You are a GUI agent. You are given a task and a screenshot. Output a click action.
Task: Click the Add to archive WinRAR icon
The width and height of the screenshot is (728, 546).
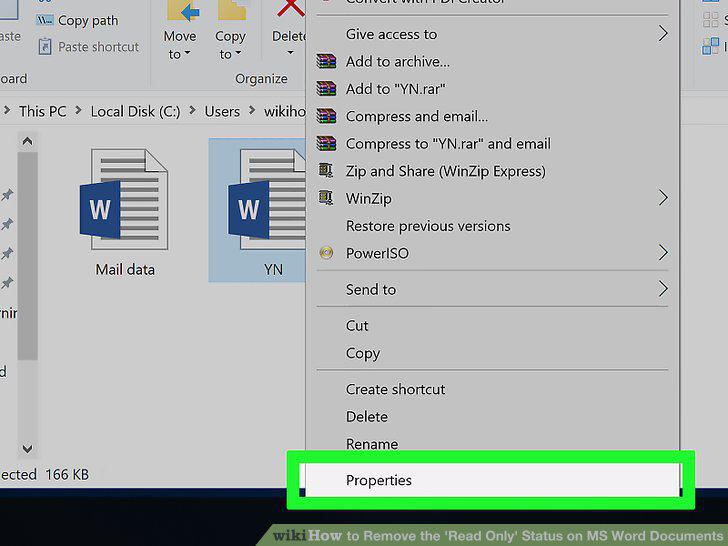(326, 61)
